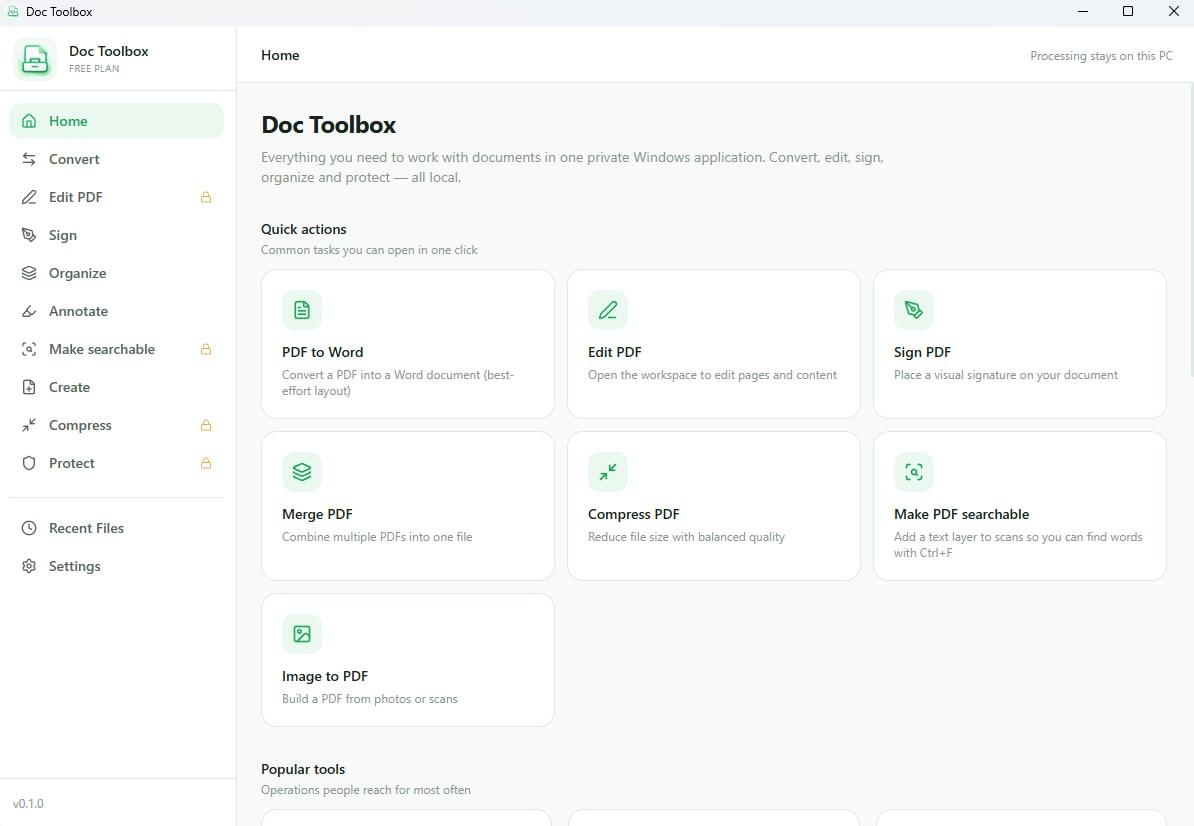Click the Create file-plus icon in sidebar
This screenshot has width=1194, height=826.
point(29,387)
